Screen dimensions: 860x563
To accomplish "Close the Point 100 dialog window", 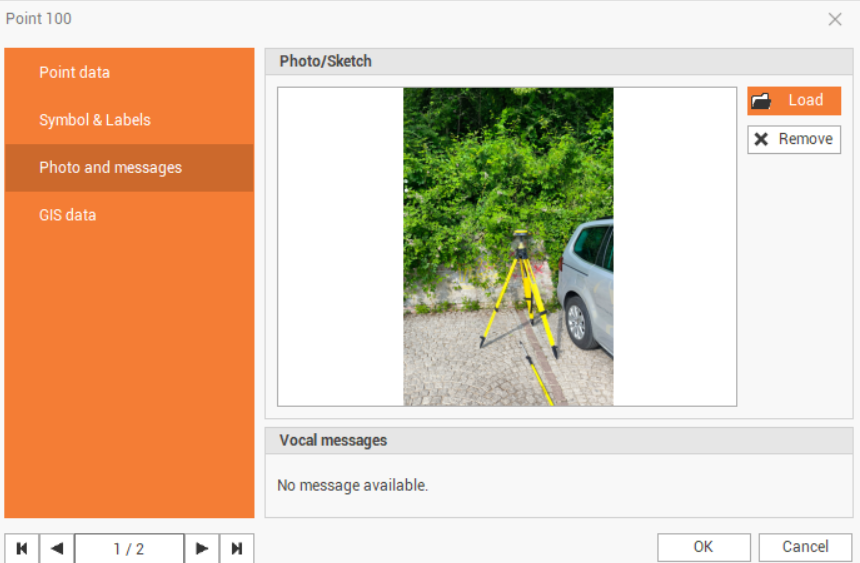I will (835, 19).
